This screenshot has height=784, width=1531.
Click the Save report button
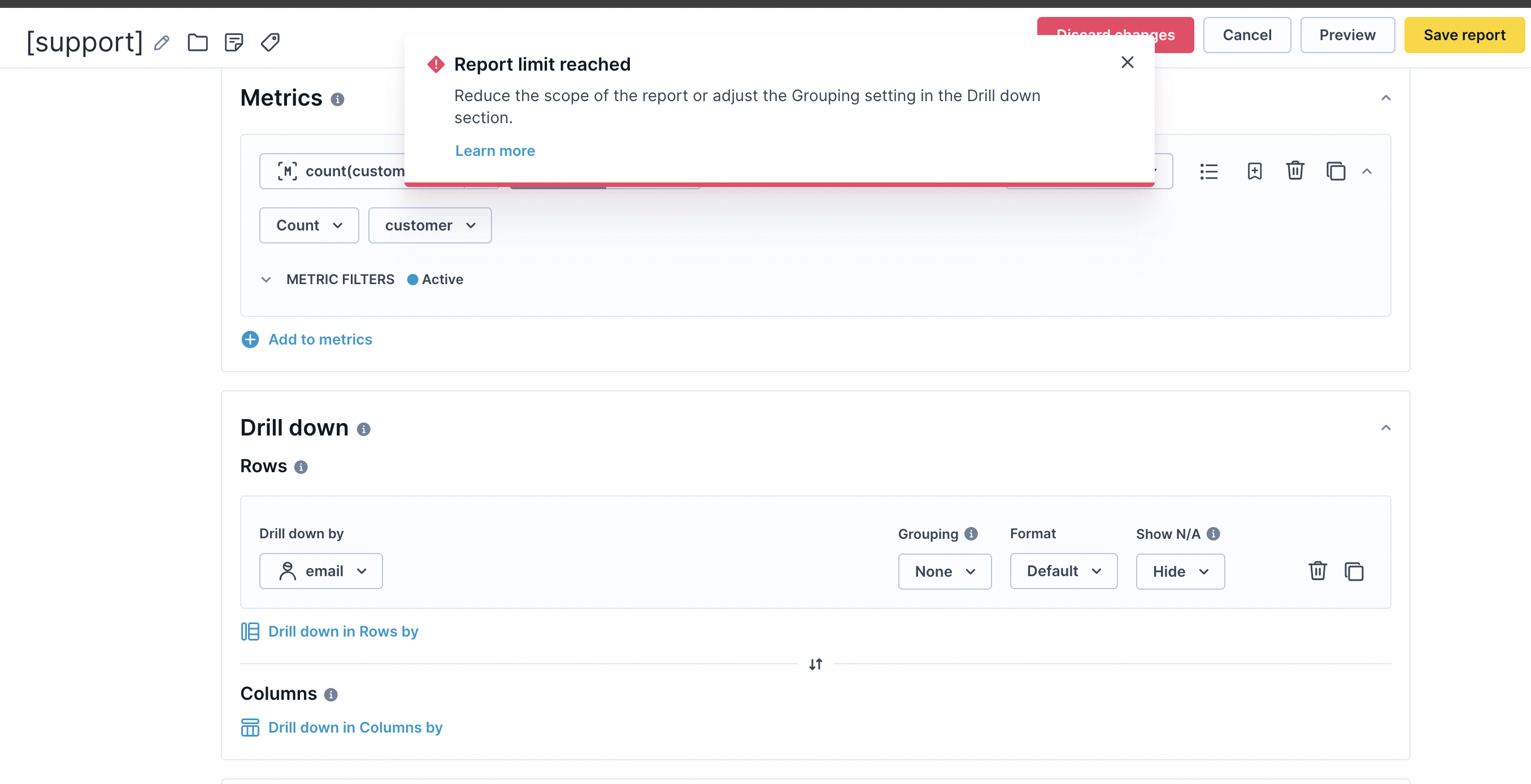[1464, 35]
